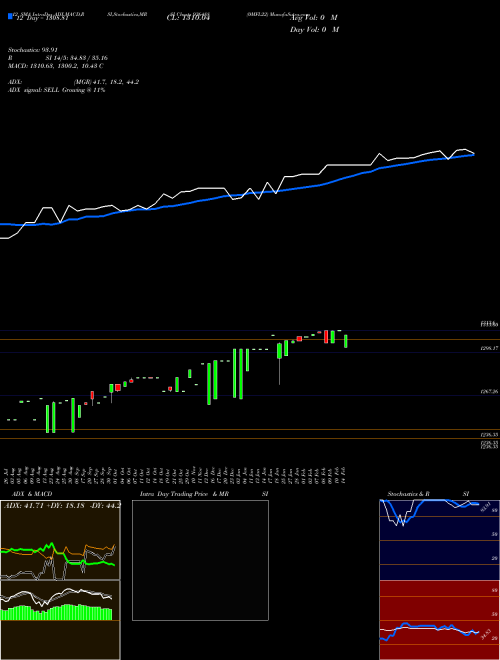The height and width of the screenshot is (660, 500).
Task: Click the right end of the blue SMA line
Action: (473, 154)
